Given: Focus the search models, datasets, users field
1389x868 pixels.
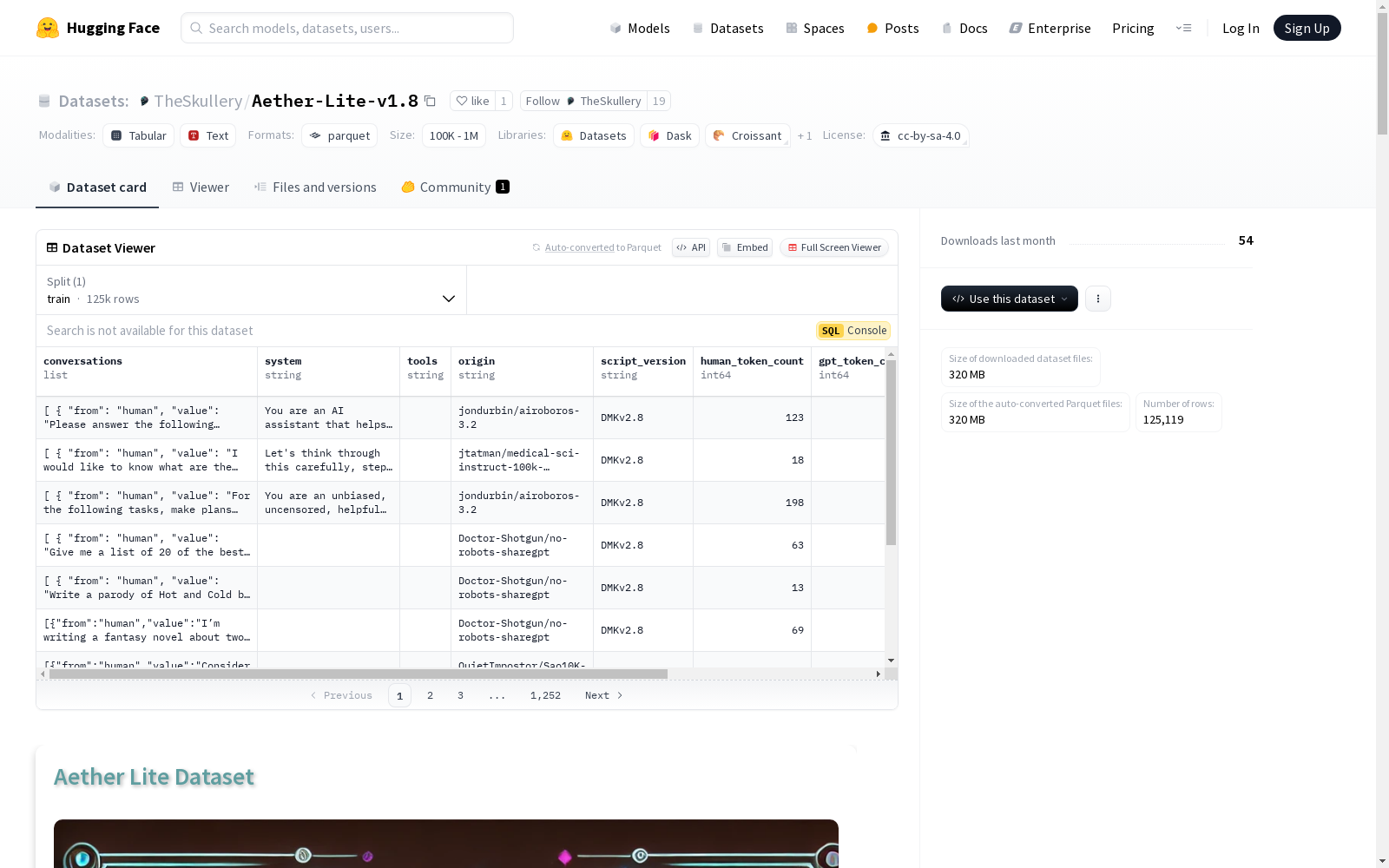Looking at the screenshot, I should [x=347, y=28].
